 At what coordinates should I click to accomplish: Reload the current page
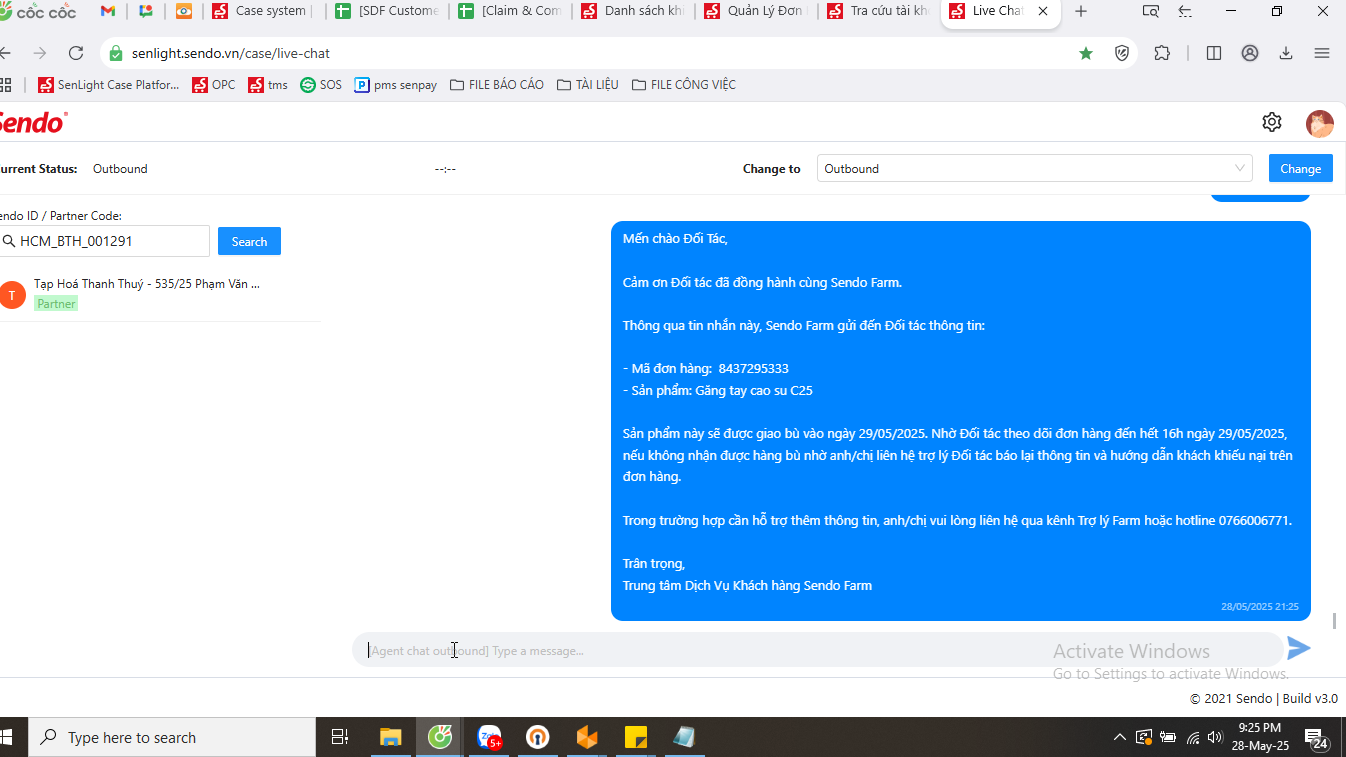(76, 53)
